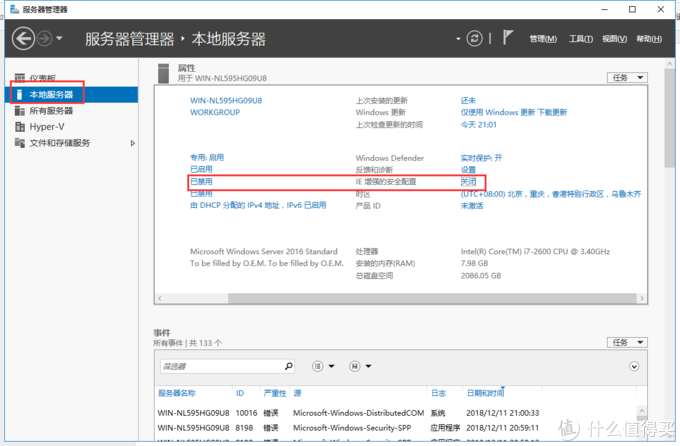Click the 属性 panel server icon

pyautogui.click(x=163, y=73)
